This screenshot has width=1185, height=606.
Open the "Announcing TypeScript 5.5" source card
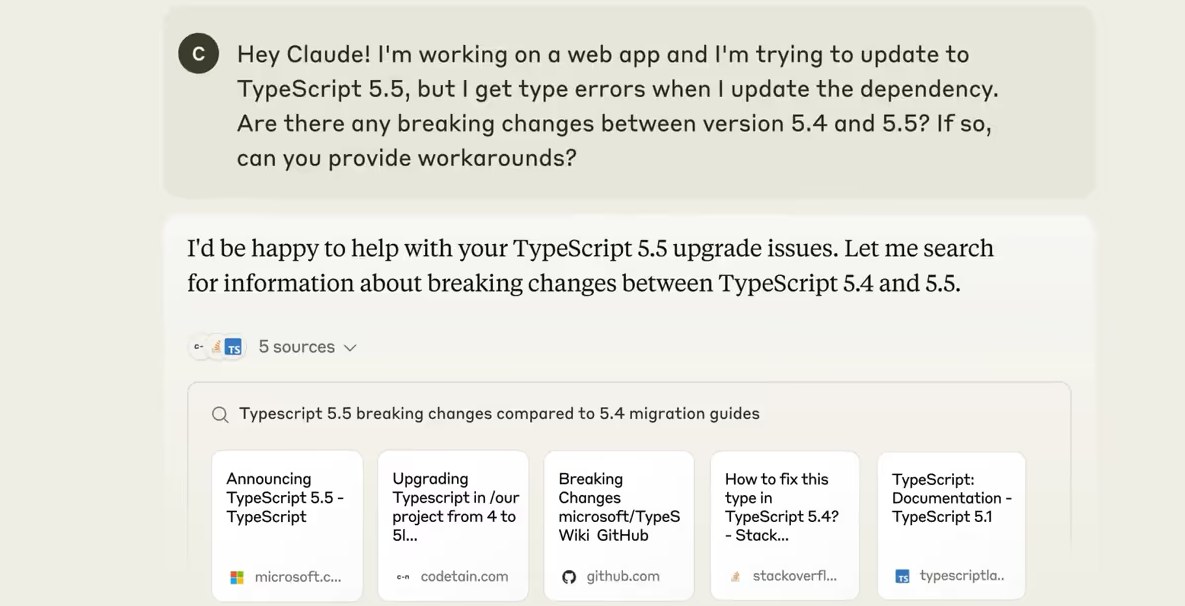(287, 525)
